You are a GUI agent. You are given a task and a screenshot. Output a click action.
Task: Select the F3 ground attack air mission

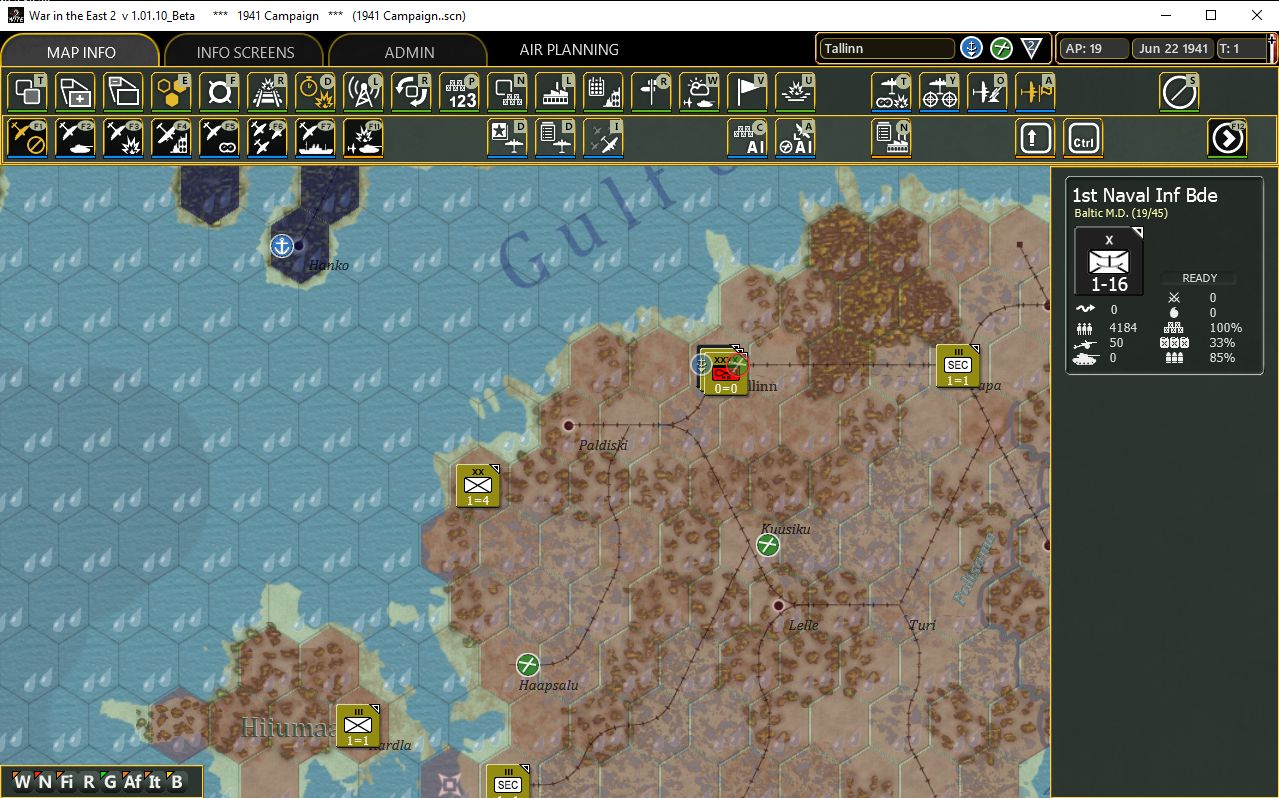click(123, 138)
